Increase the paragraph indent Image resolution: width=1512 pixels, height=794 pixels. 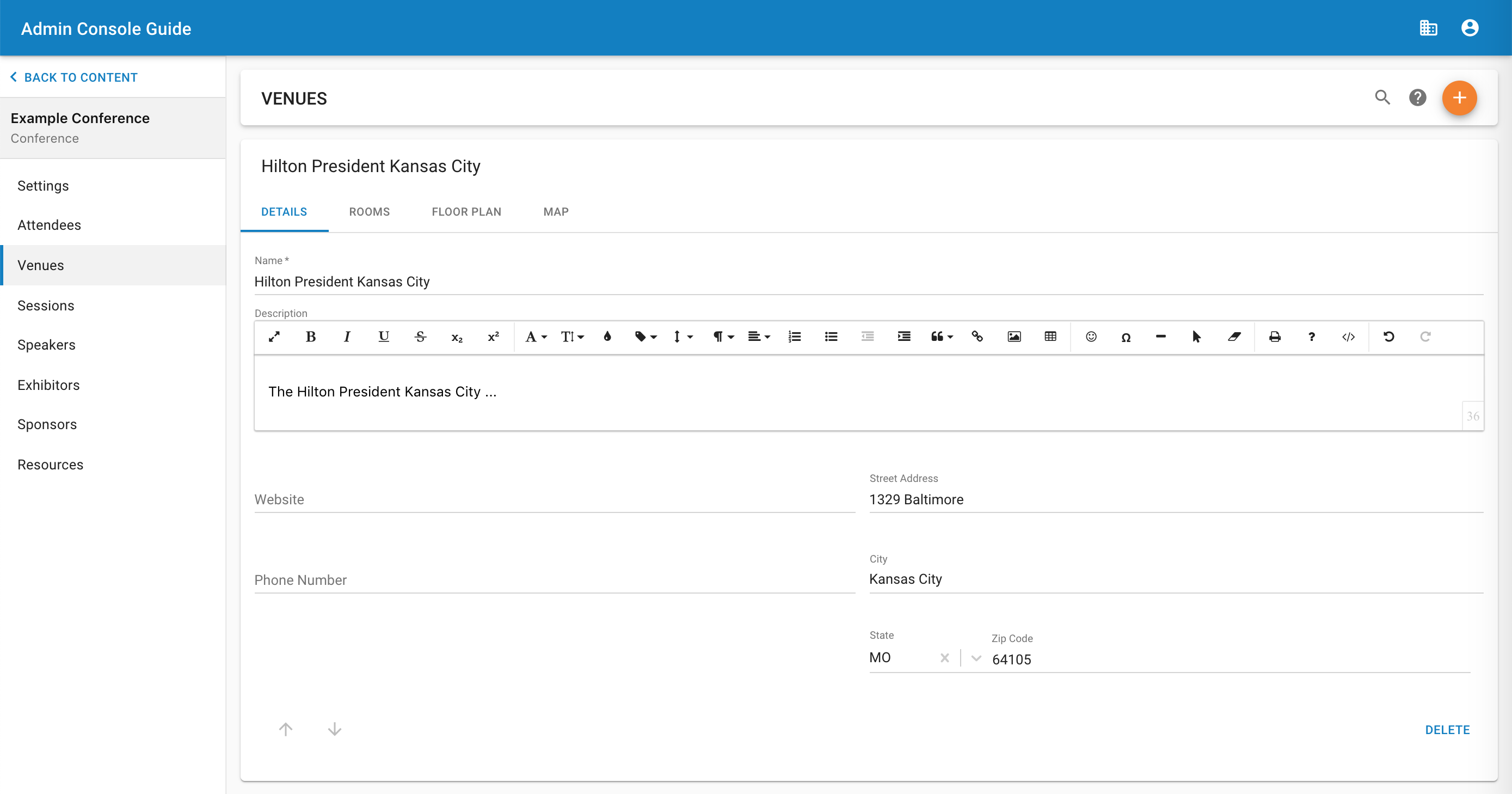point(904,337)
